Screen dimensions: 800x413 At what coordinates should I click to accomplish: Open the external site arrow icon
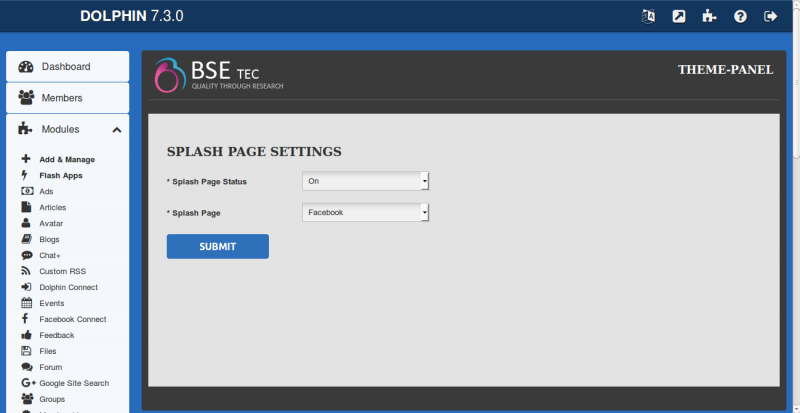(679, 16)
